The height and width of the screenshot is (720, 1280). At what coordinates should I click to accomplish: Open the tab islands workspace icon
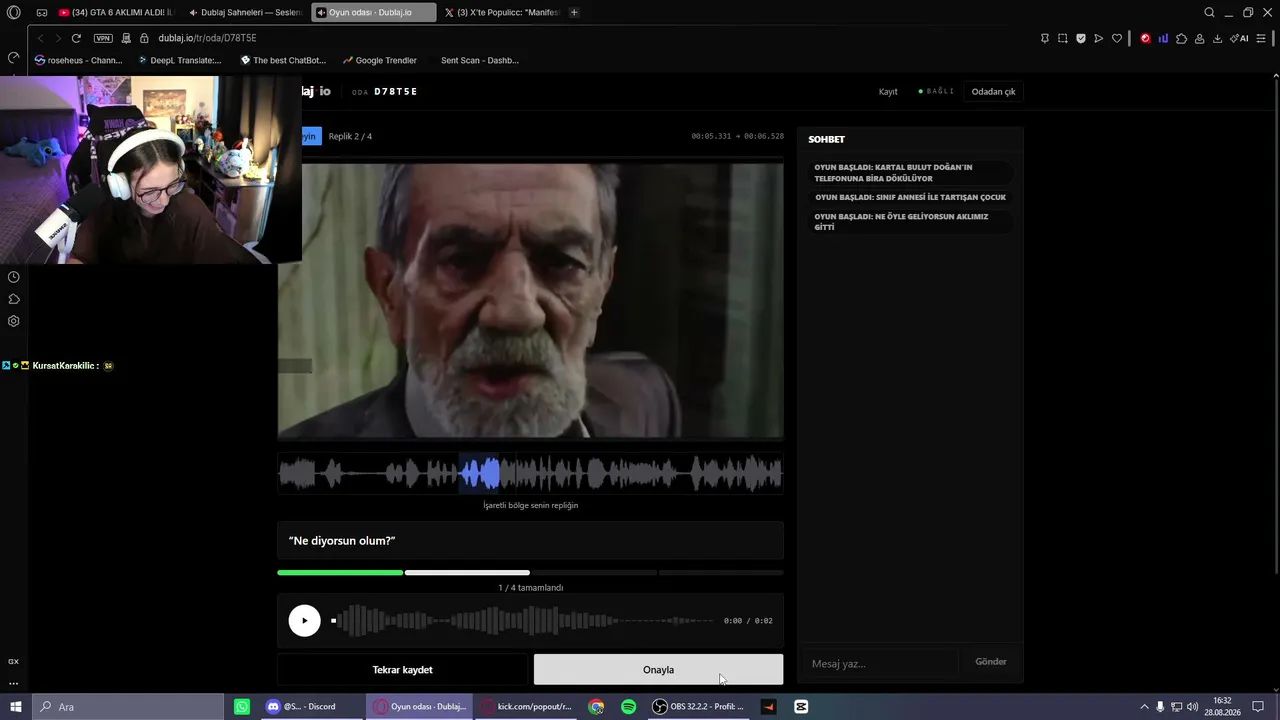(x=42, y=12)
